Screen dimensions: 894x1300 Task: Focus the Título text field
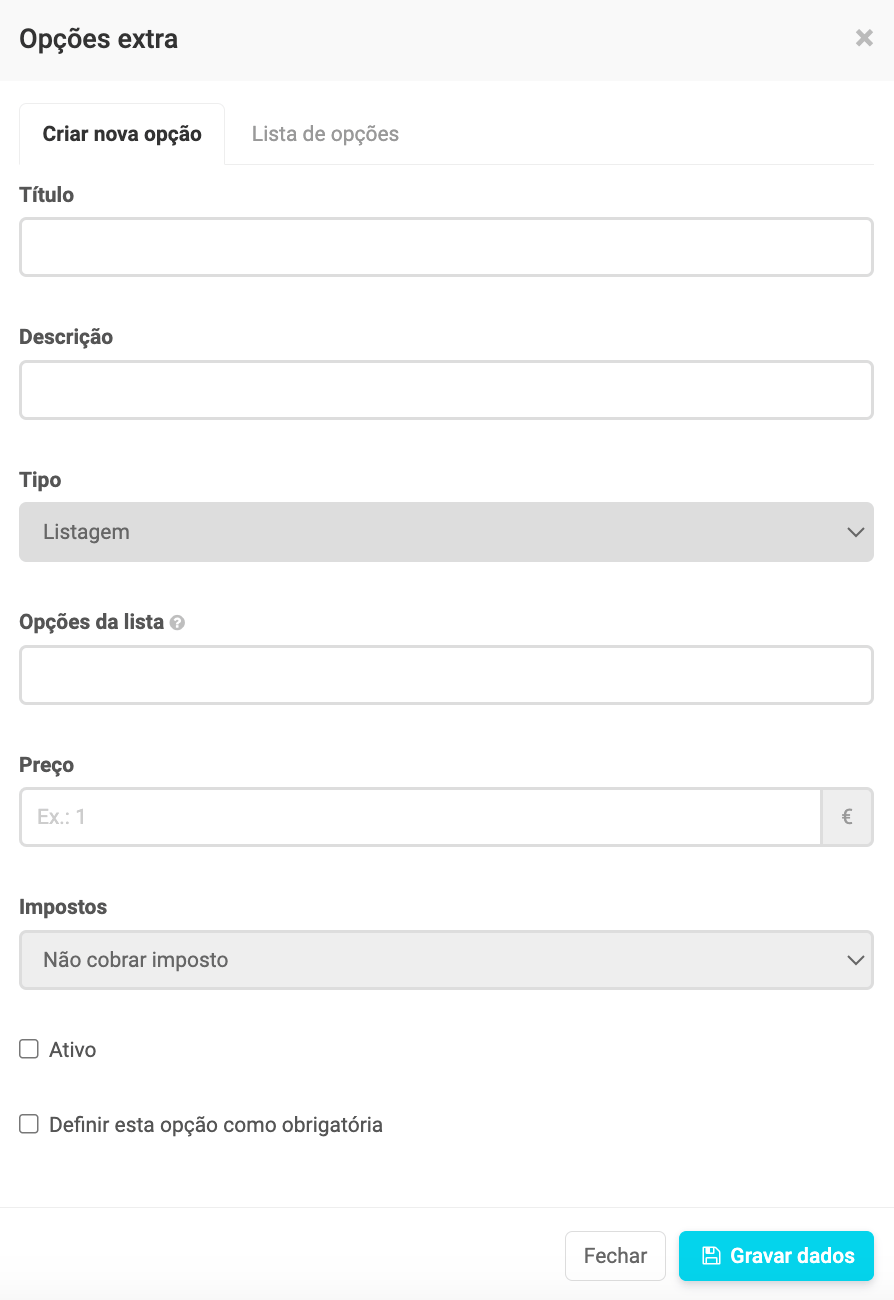446,247
